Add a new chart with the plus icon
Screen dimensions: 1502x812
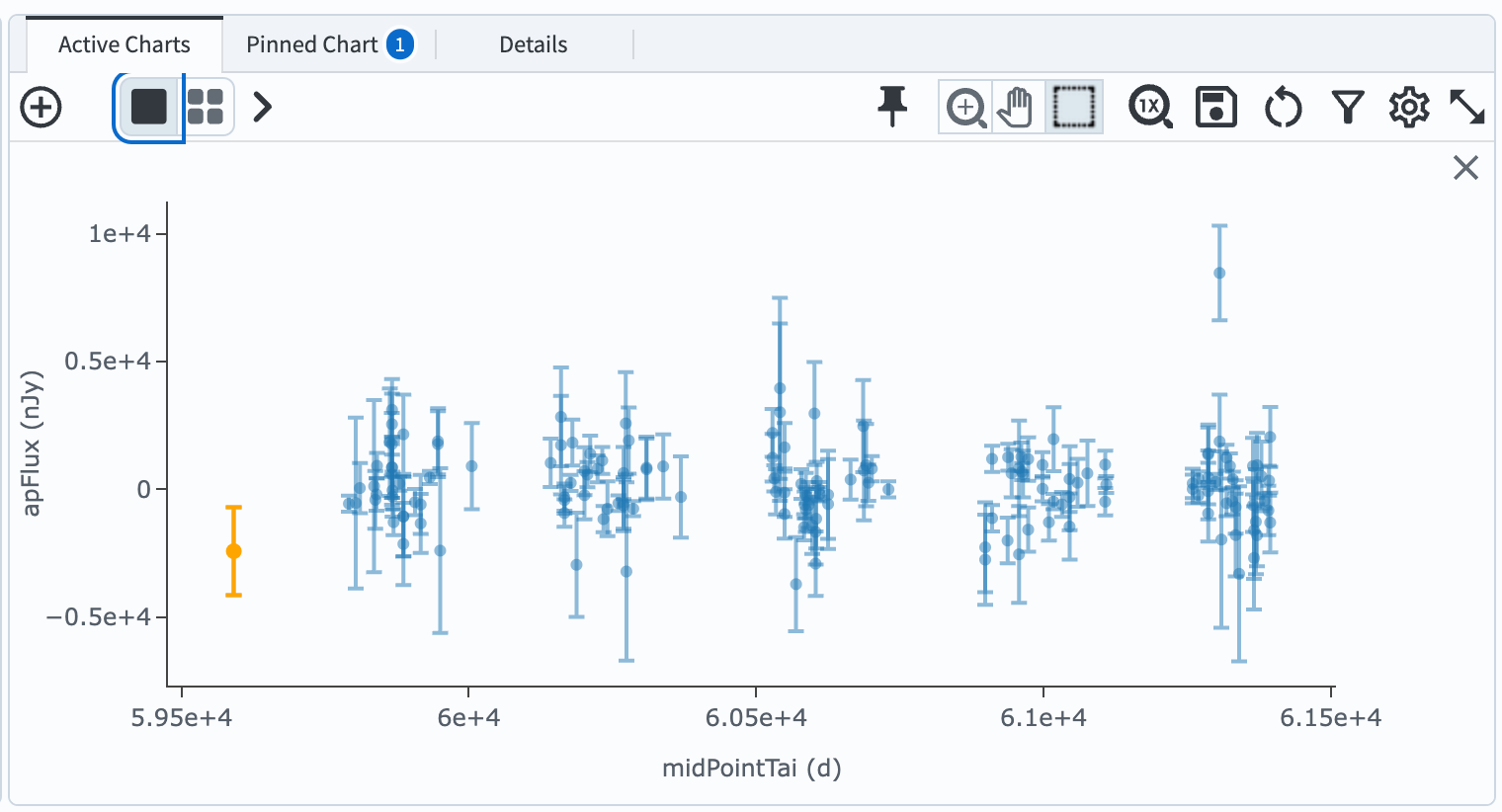tap(42, 107)
